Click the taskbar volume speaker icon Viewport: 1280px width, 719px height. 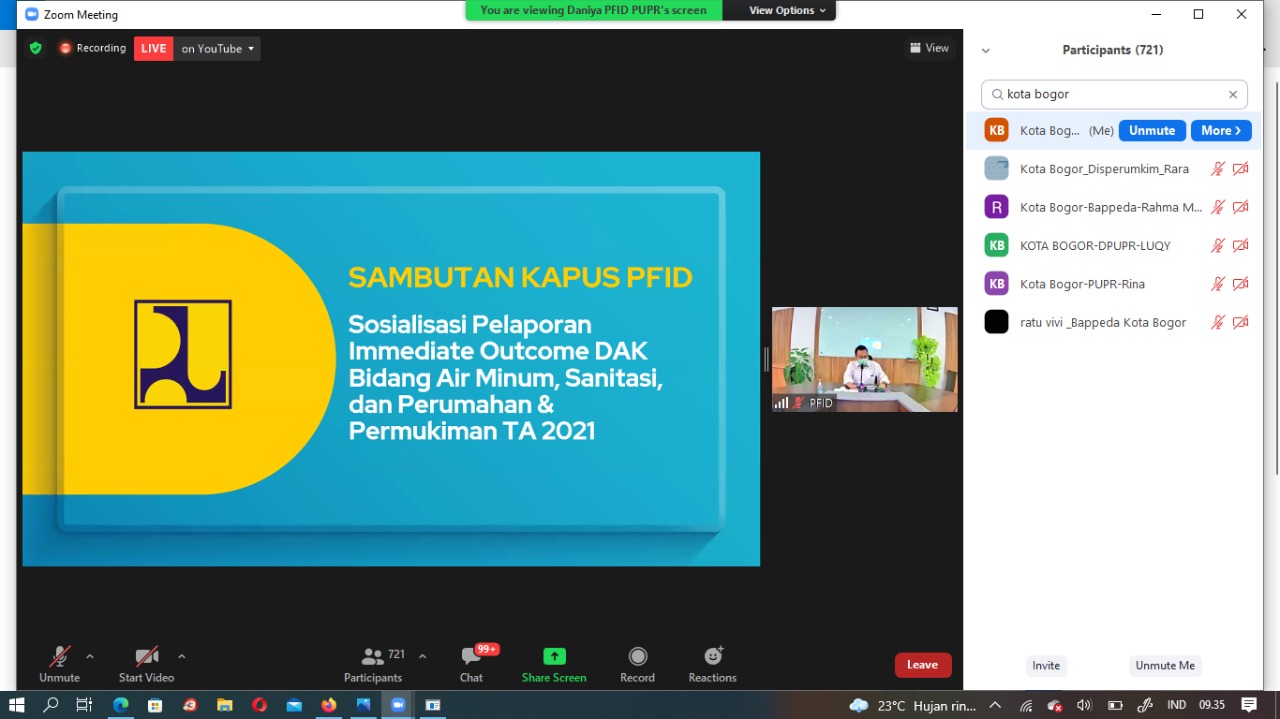click(x=1084, y=705)
